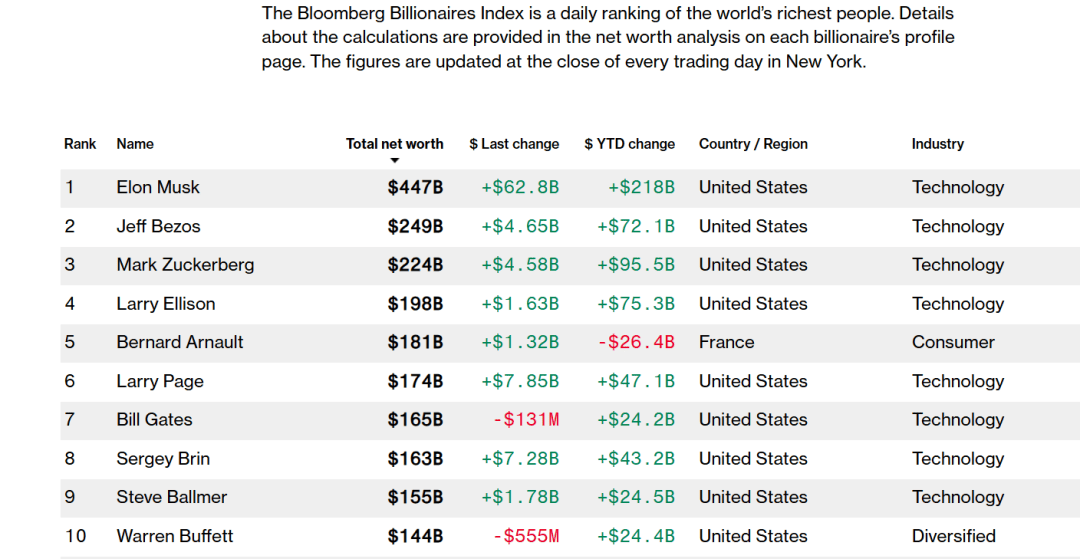The image size is (1080, 559).
Task: Click on Bernard Arnault's name
Action: (x=180, y=342)
